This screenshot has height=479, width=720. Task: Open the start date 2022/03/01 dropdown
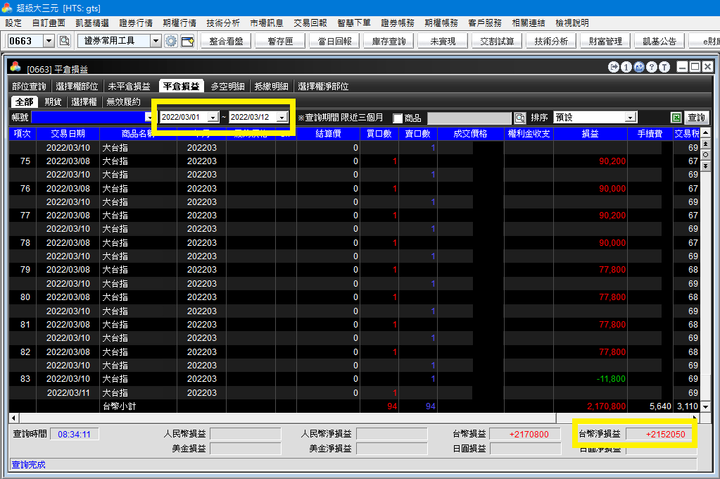coord(213,118)
